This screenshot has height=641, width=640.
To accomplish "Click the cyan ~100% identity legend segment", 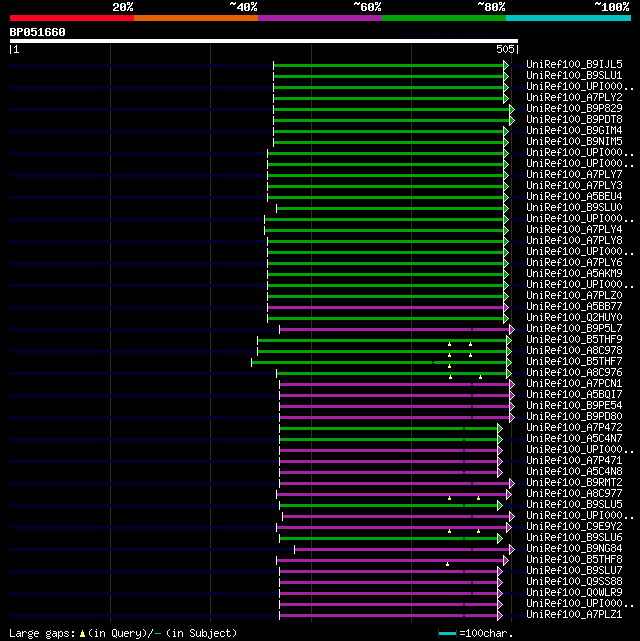I will coord(568,18).
